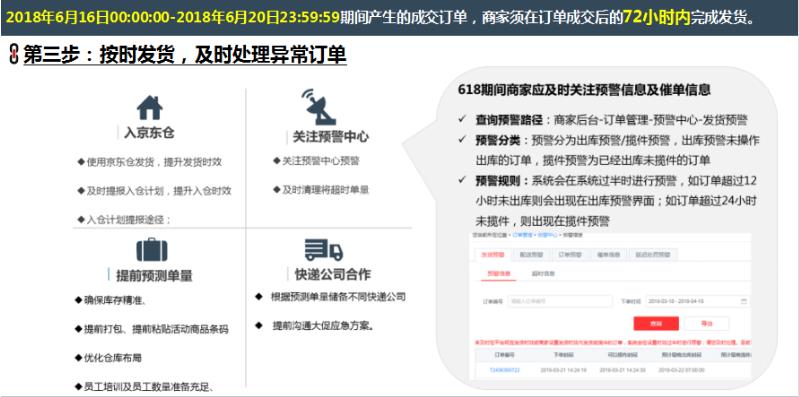Viewport: 799px width, 397px height.
Task: Open the calendar icon in the date field
Action: coord(743,301)
